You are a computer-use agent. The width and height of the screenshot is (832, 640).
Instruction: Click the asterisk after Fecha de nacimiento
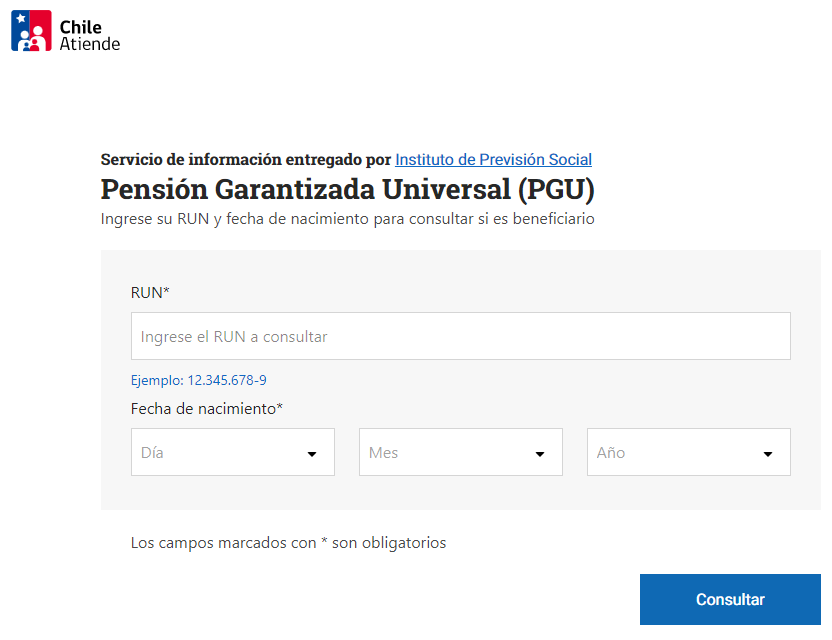280,407
